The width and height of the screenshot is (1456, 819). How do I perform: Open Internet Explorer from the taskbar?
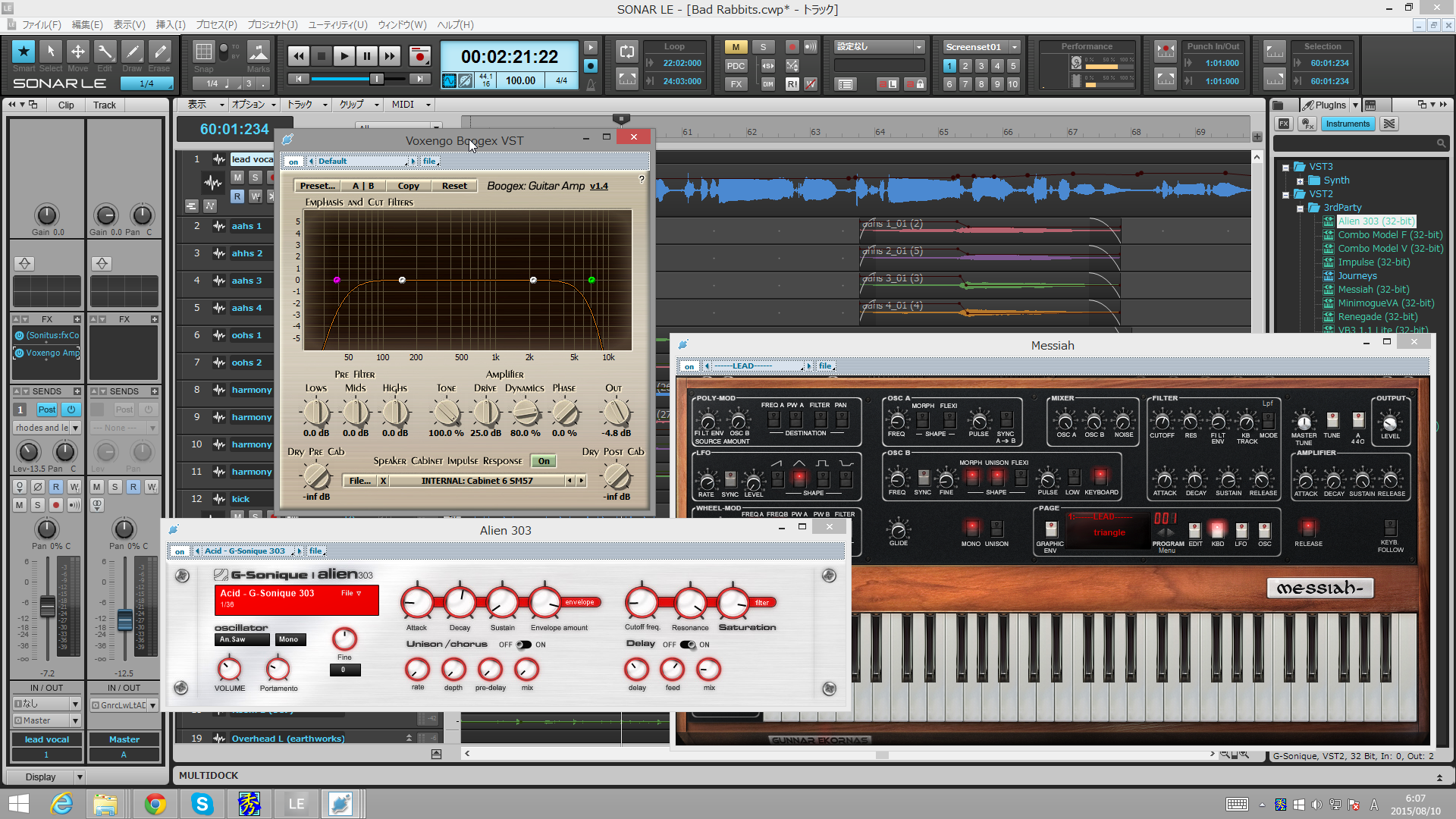pyautogui.click(x=61, y=804)
